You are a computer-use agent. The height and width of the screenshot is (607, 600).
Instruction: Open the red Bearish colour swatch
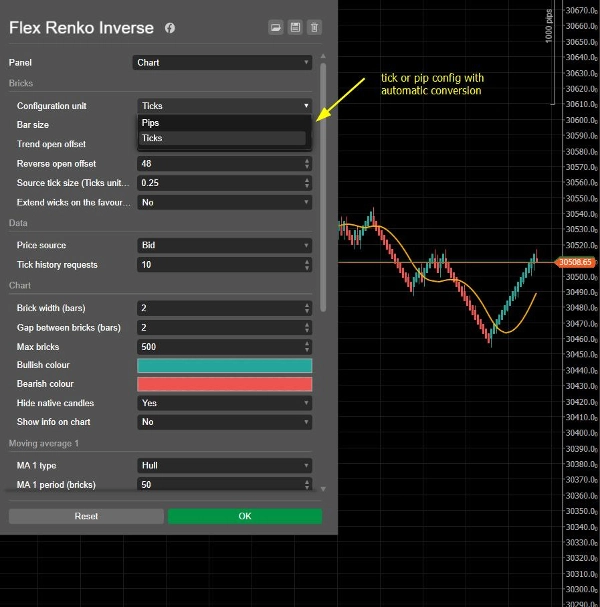click(x=225, y=384)
